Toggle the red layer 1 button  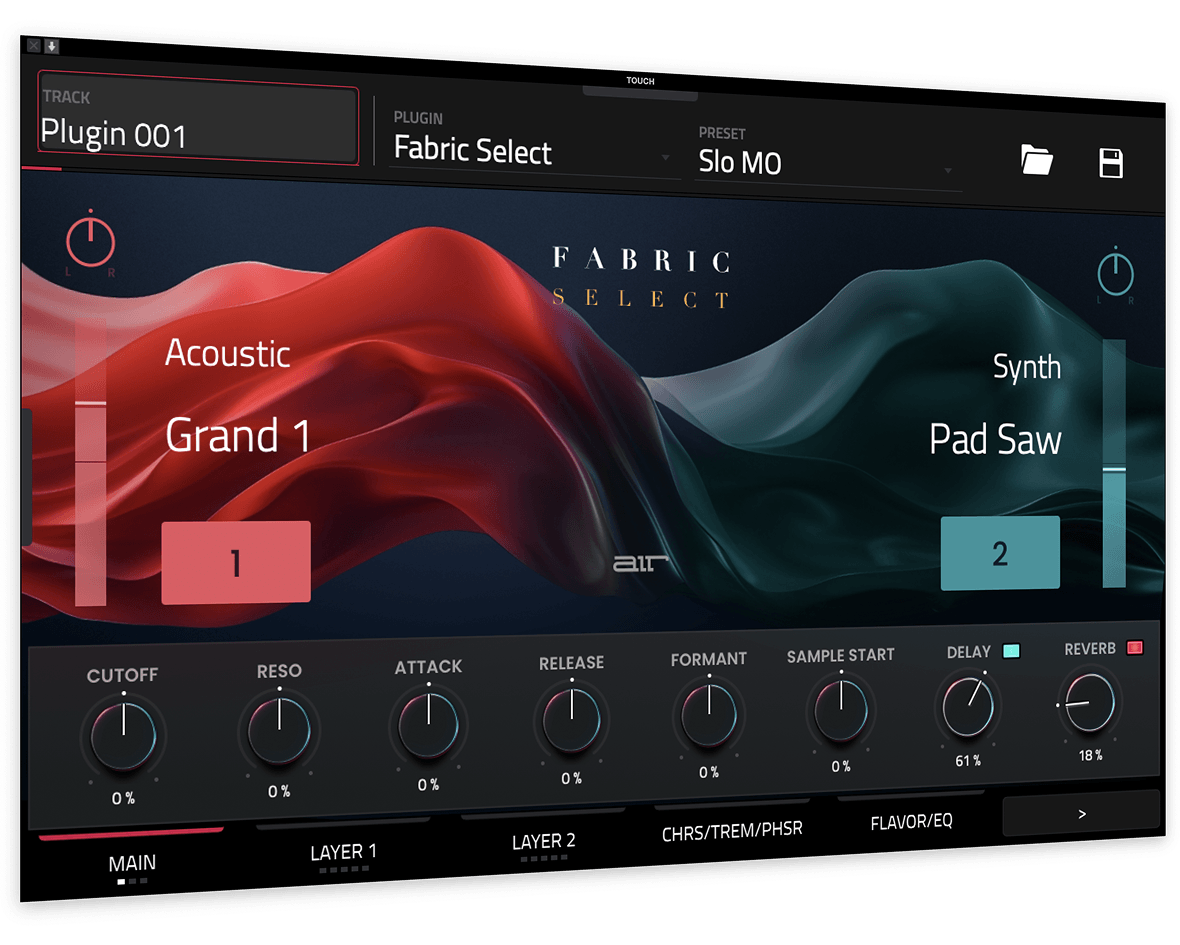pos(236,563)
